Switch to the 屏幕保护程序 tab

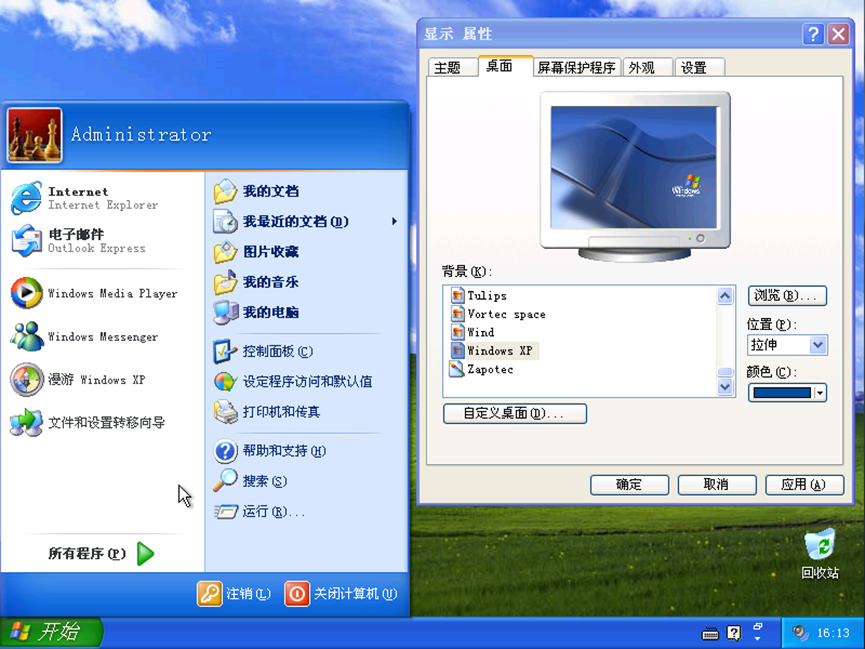click(x=576, y=67)
